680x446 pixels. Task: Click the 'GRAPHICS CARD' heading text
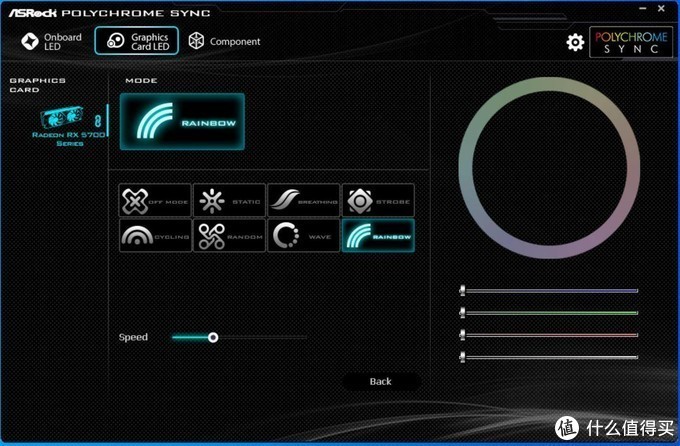tap(37, 85)
